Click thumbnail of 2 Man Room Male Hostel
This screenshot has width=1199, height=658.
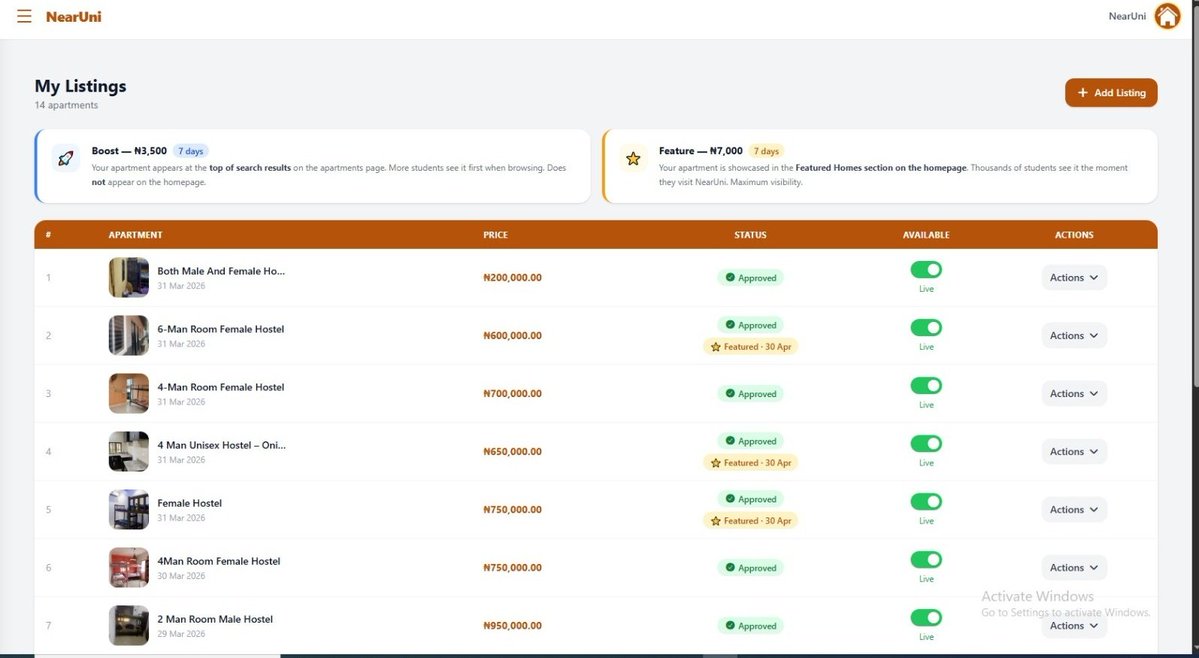[128, 626]
